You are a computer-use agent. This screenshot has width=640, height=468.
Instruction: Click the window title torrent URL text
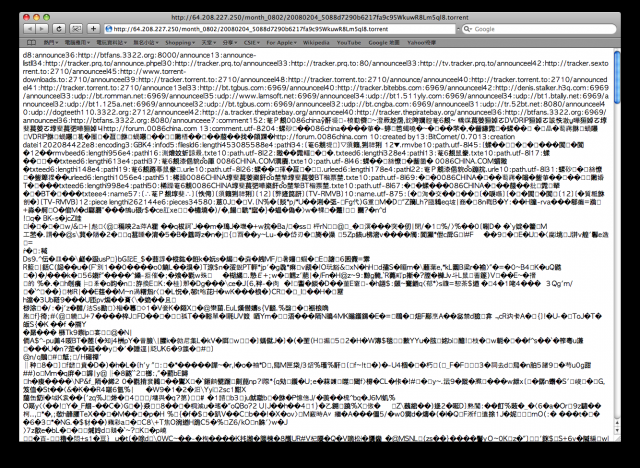[x=320, y=17]
